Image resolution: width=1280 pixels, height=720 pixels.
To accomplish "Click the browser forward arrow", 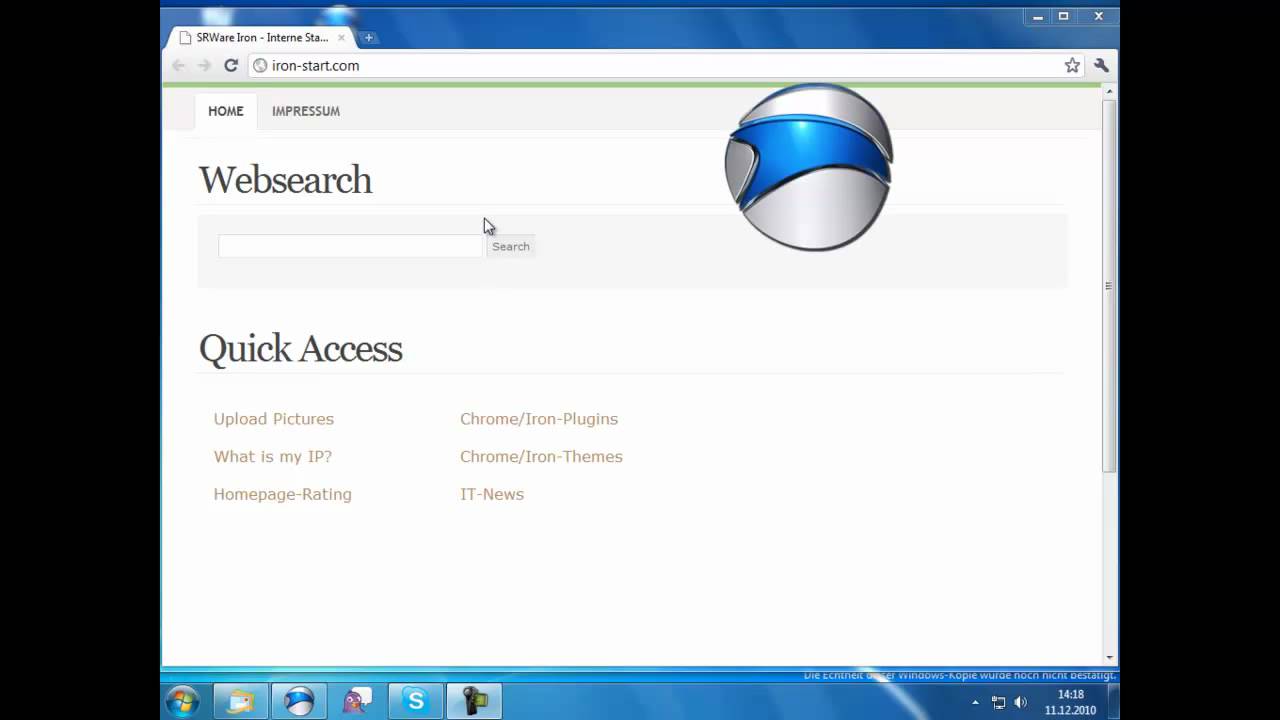I will pyautogui.click(x=204, y=65).
